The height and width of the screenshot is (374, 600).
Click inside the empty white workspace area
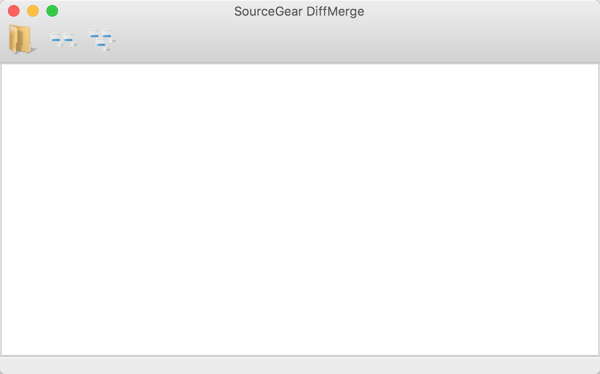(x=300, y=209)
